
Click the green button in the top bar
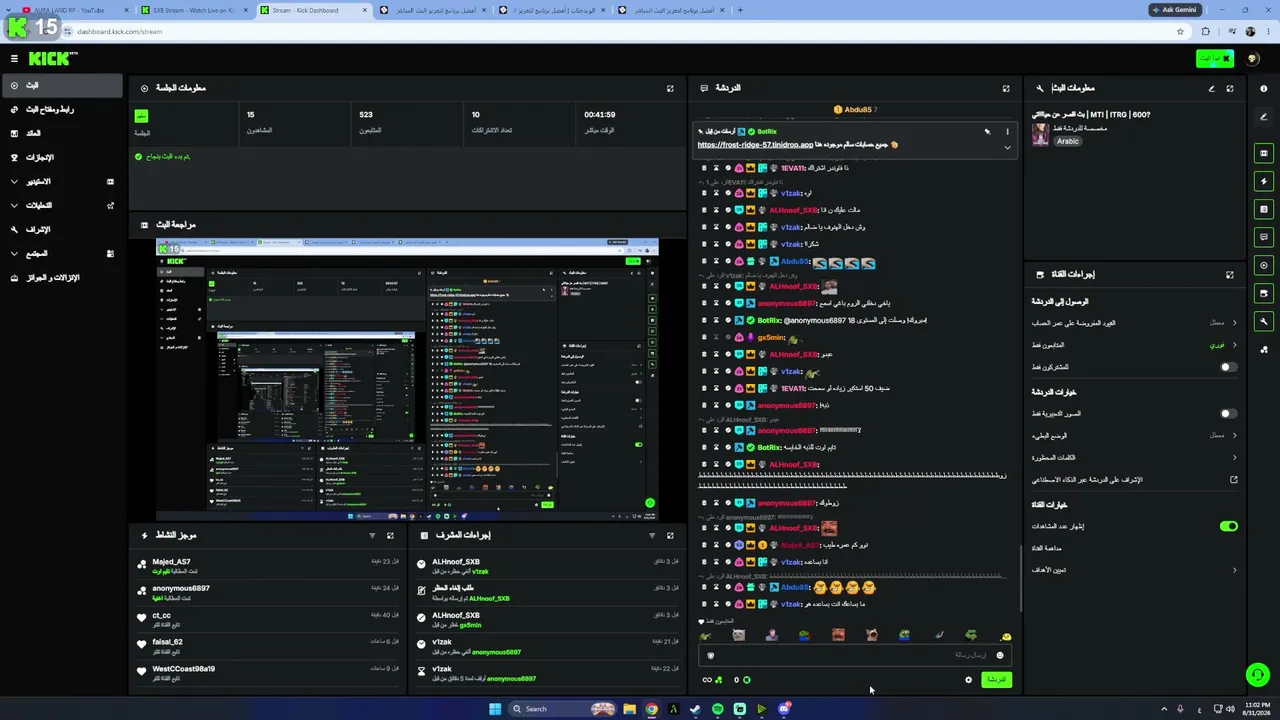[x=1214, y=59]
